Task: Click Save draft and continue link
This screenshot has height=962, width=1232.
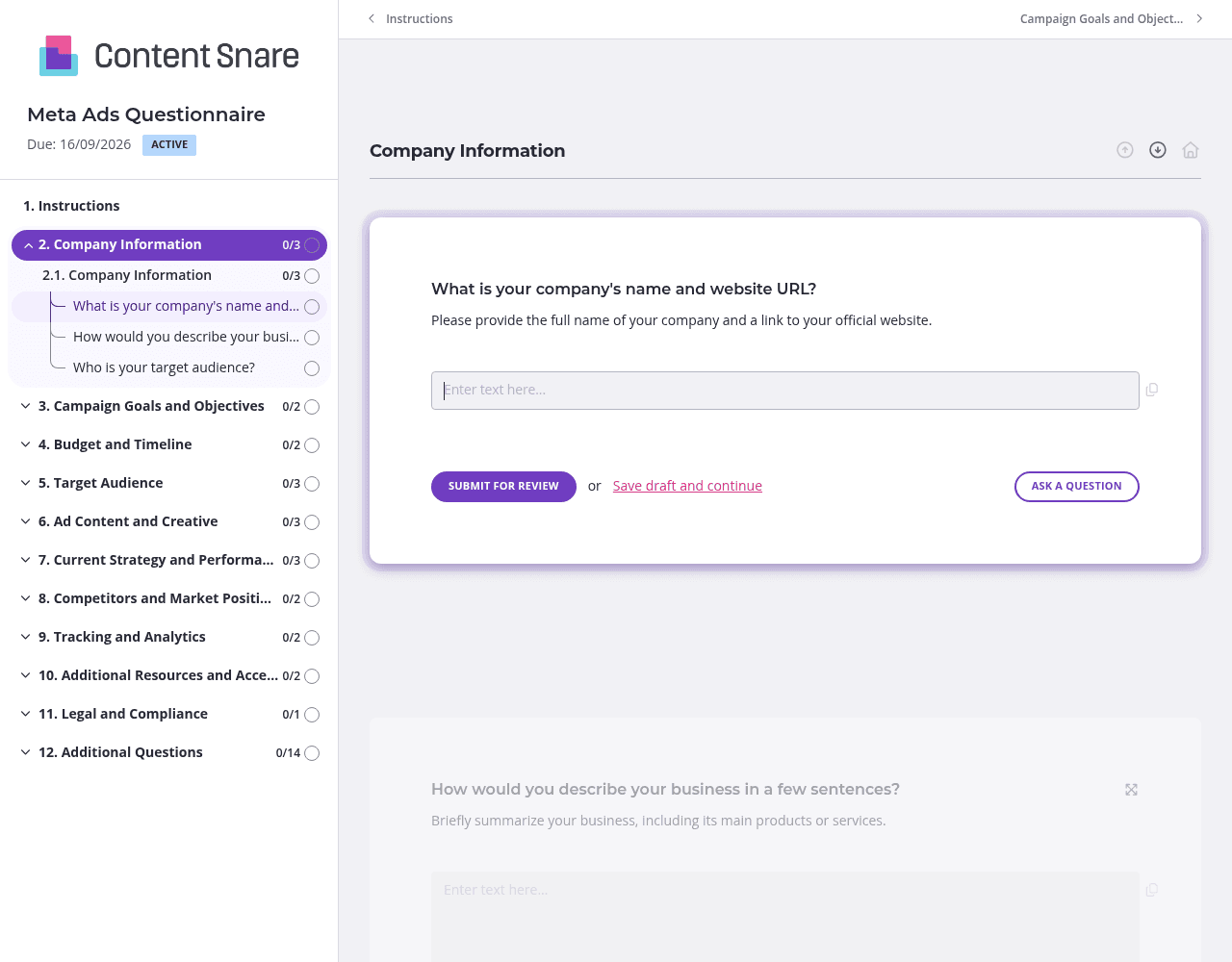Action: 687,486
